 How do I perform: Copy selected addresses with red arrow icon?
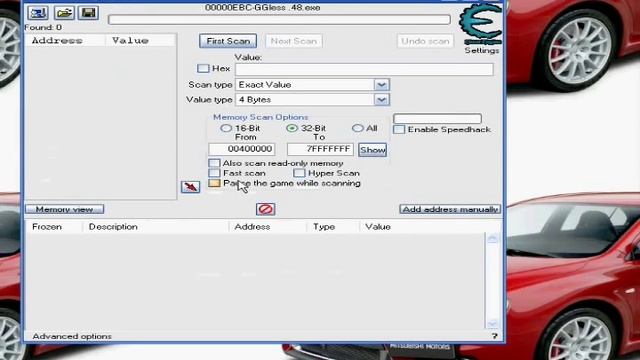pos(190,187)
